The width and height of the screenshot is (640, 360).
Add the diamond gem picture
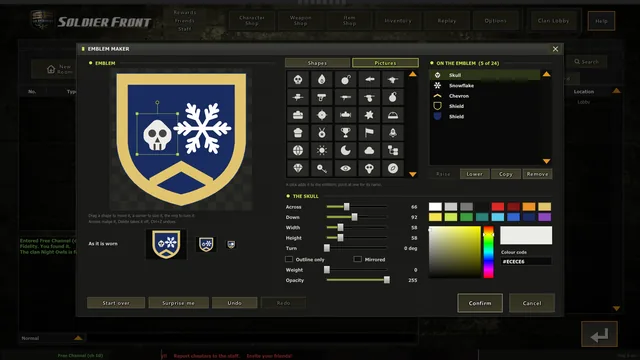[x=298, y=168]
